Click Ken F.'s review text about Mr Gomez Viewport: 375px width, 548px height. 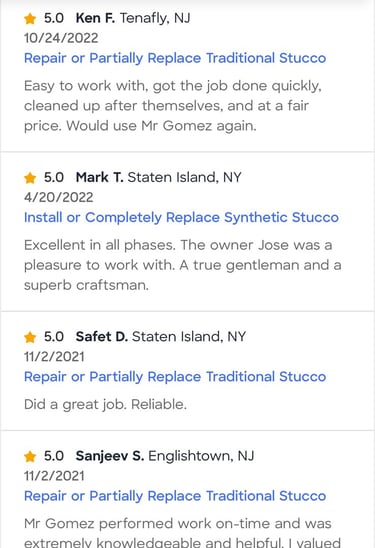coord(173,106)
